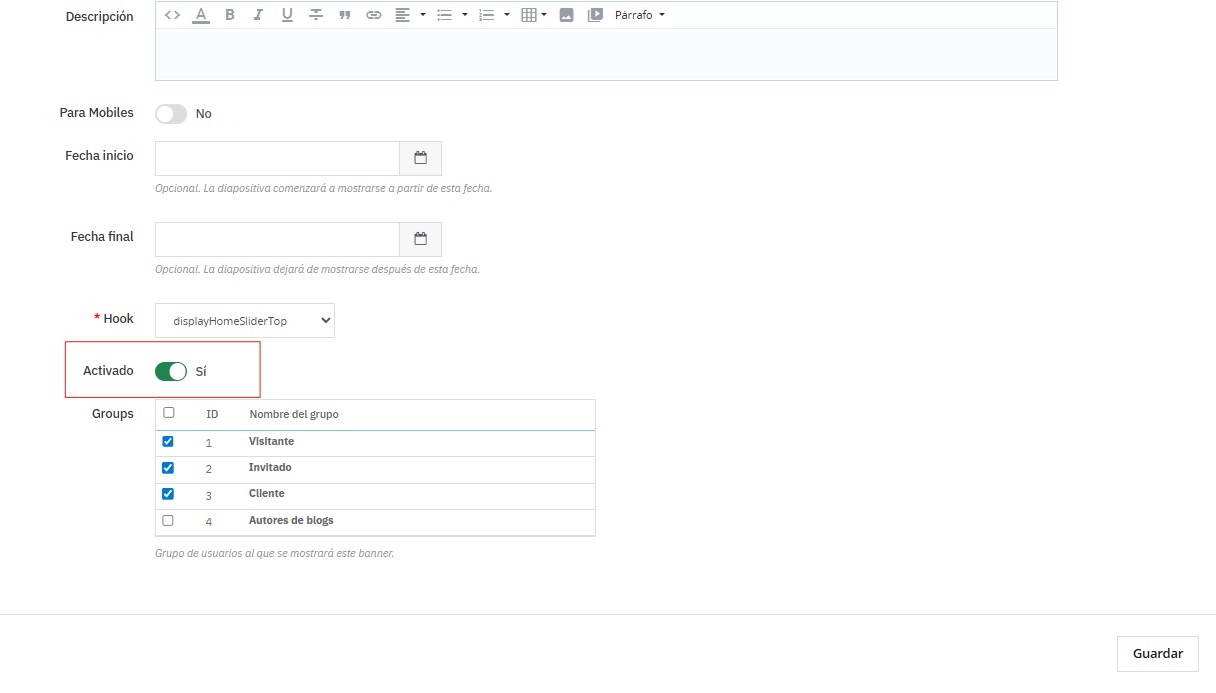Open the Hook dropdown
The height and width of the screenshot is (693, 1216).
pyautogui.click(x=245, y=321)
